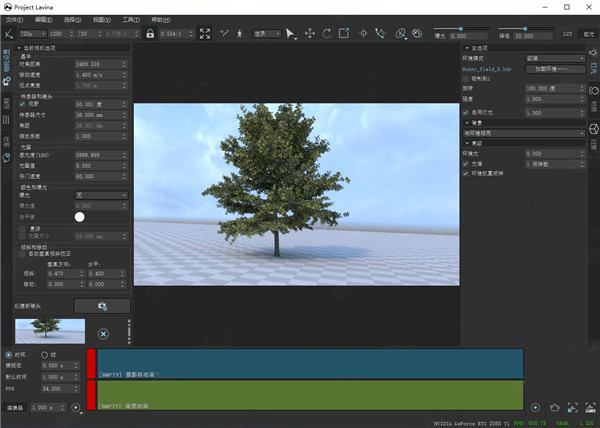Open the 曝光 exposure dropdown in camera panel
The height and width of the screenshot is (428, 600).
click(x=102, y=195)
